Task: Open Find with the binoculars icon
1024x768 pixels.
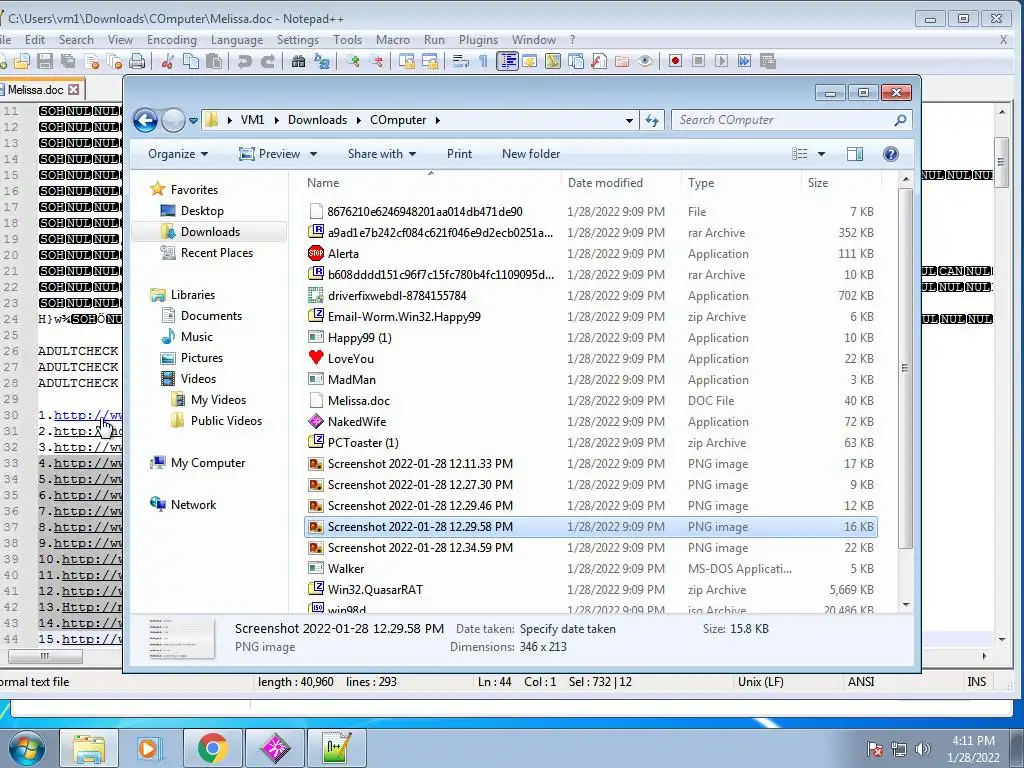Action: 298,61
